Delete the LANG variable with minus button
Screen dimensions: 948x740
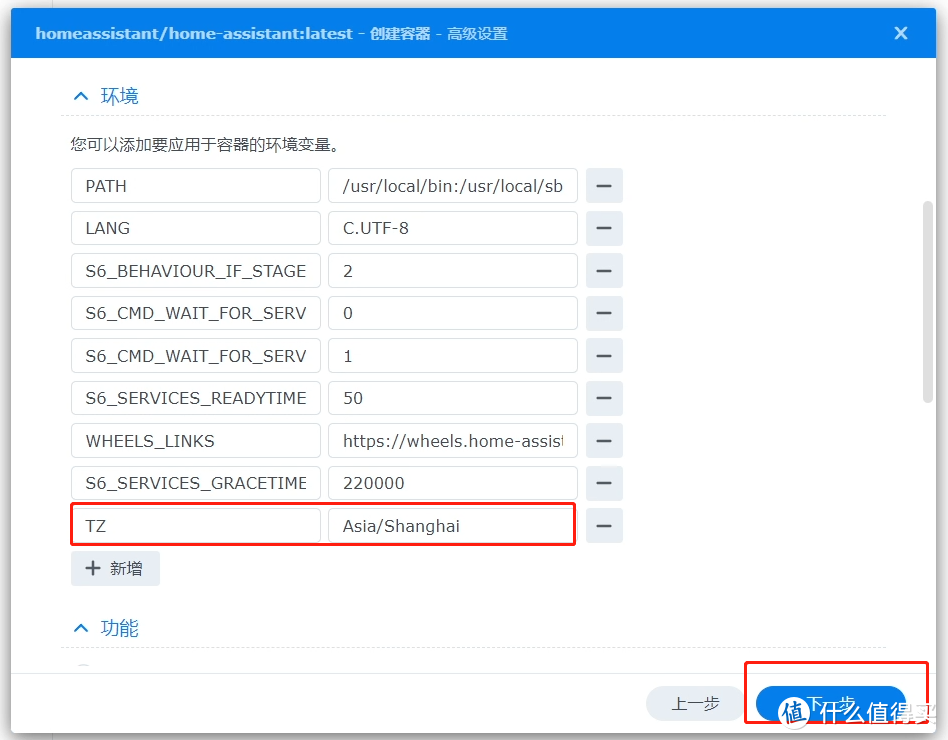(604, 228)
